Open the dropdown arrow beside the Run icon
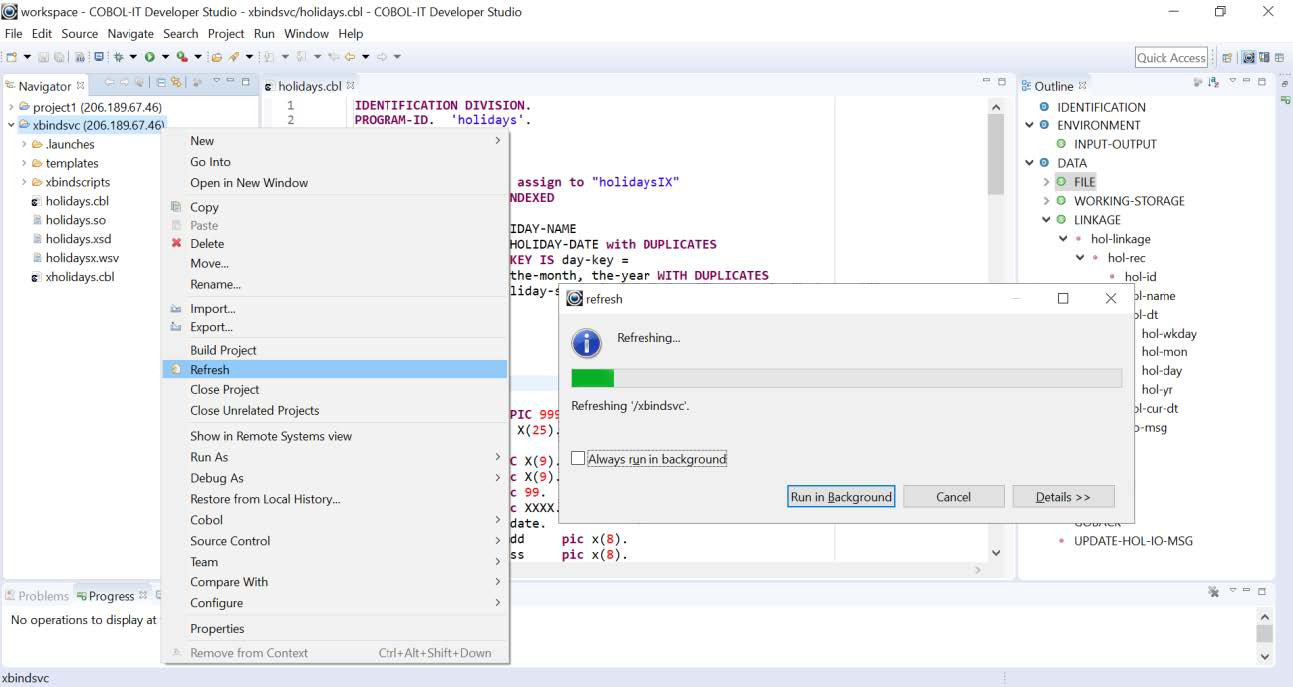 tap(165, 57)
